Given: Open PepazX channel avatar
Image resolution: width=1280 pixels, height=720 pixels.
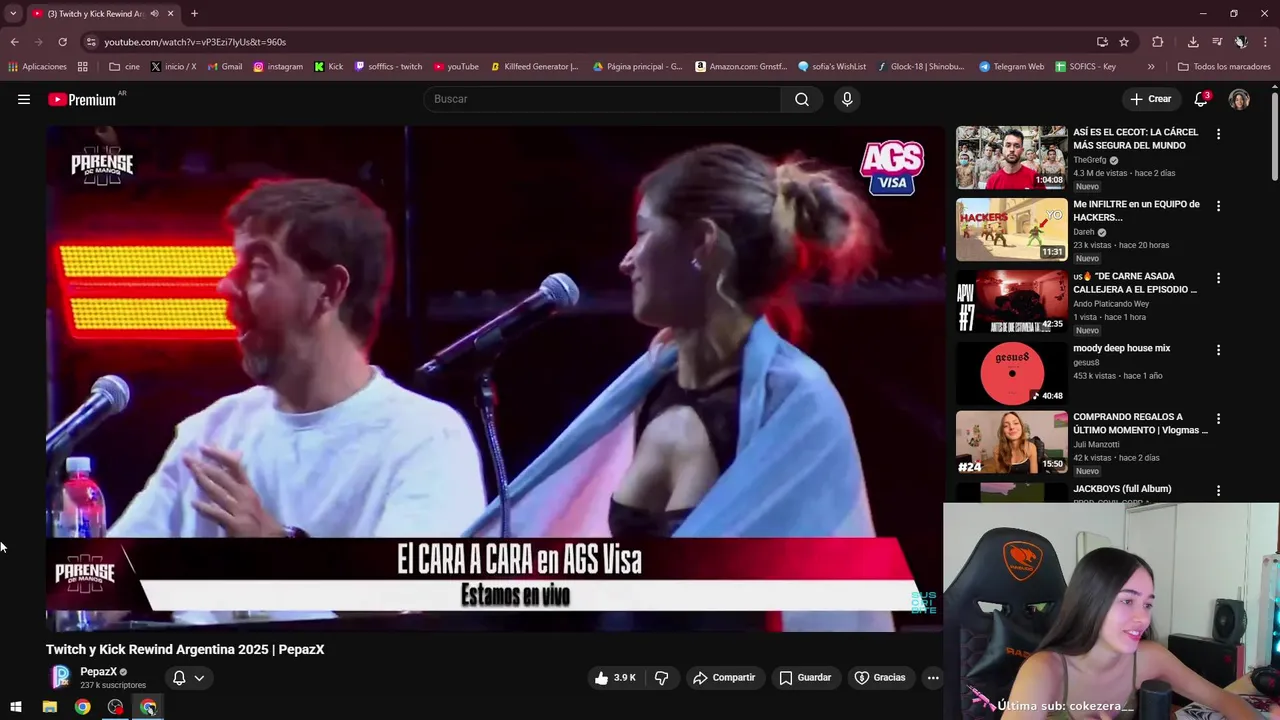Looking at the screenshot, I should click(61, 677).
